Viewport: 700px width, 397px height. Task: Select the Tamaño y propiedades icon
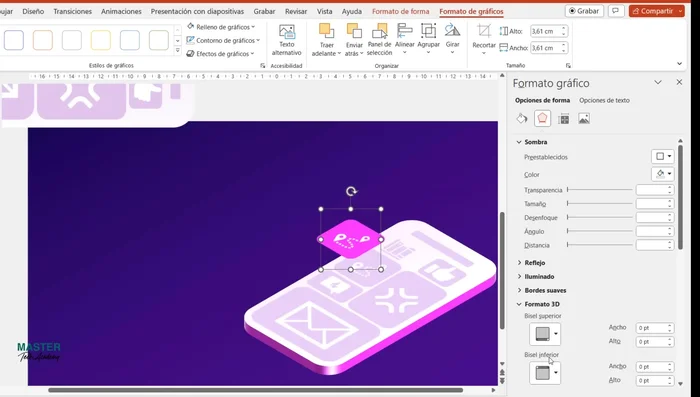coord(564,119)
